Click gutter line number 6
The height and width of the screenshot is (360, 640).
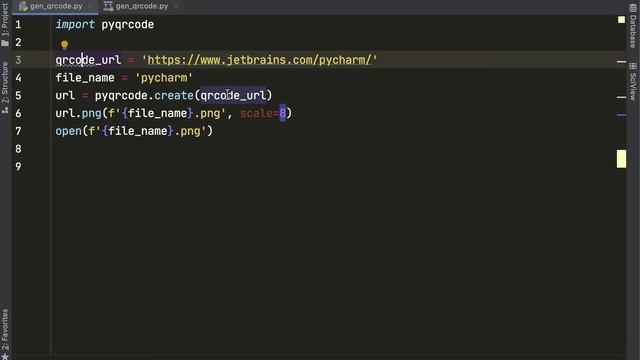pos(18,113)
